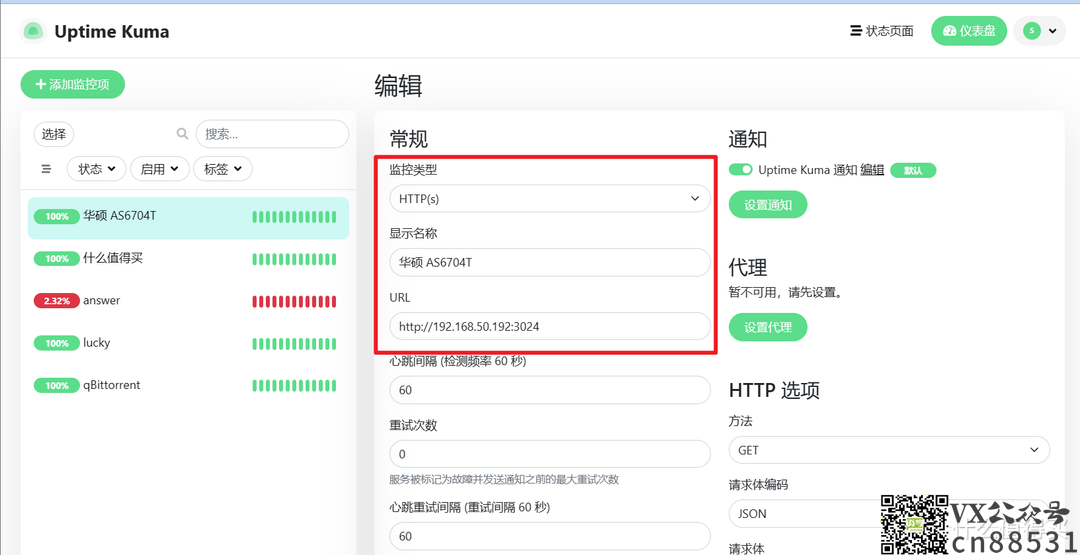The image size is (1080, 555).
Task: Toggle the Uptime Kuma 通知 switch
Action: 740,169
